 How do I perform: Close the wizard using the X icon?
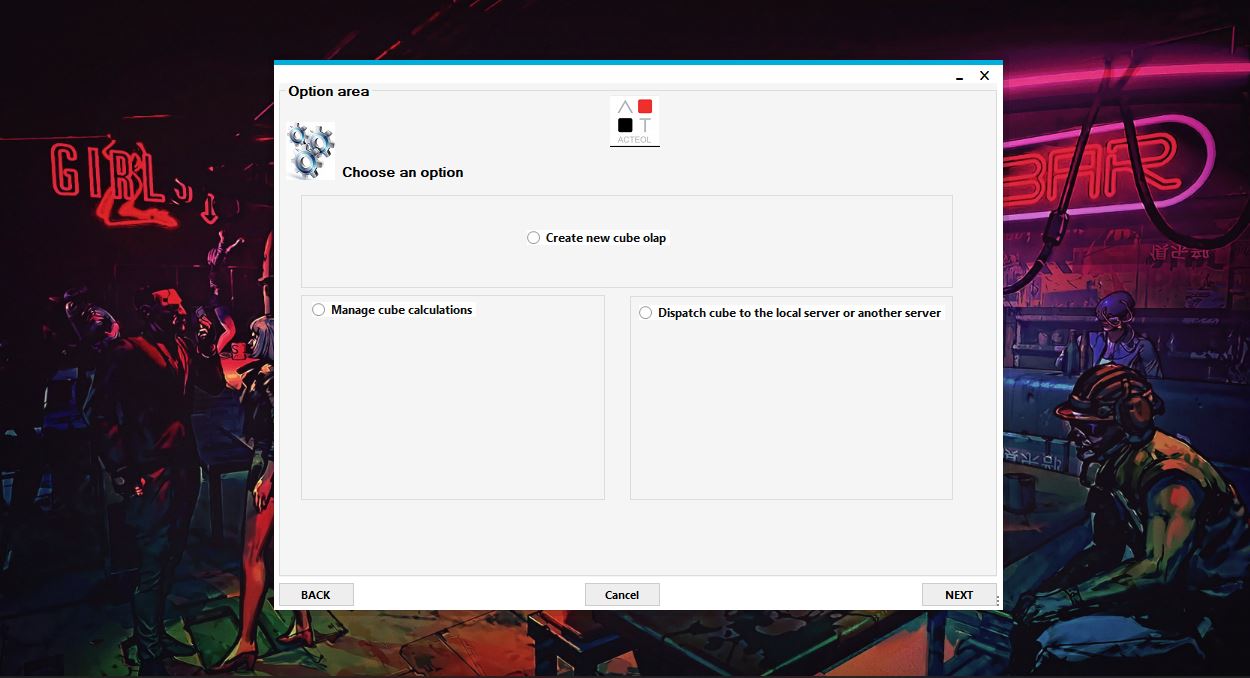pos(984,76)
